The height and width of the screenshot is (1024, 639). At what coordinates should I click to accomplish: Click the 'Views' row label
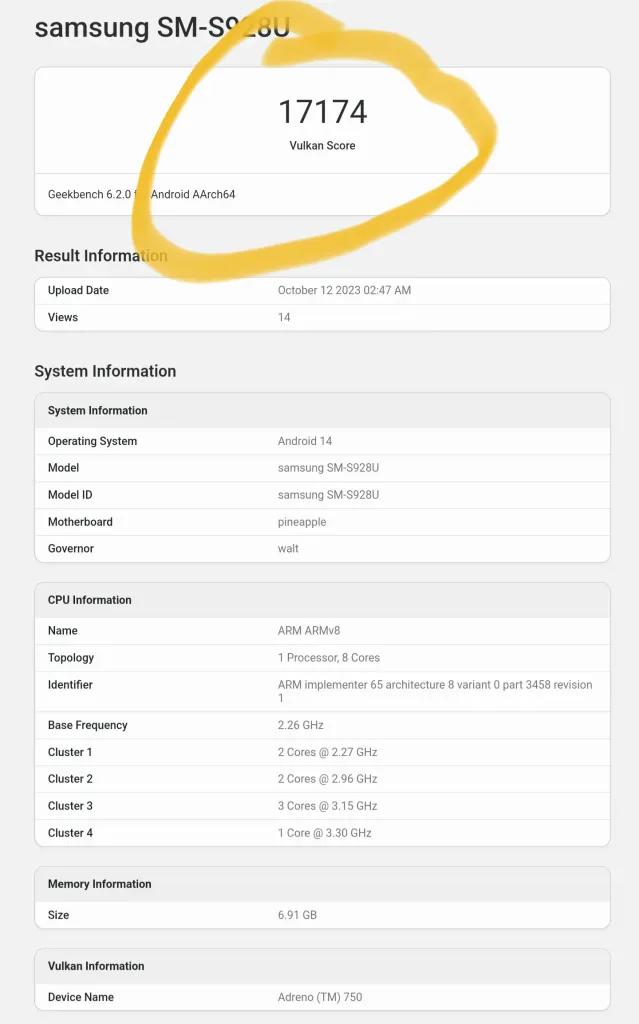[x=63, y=317]
